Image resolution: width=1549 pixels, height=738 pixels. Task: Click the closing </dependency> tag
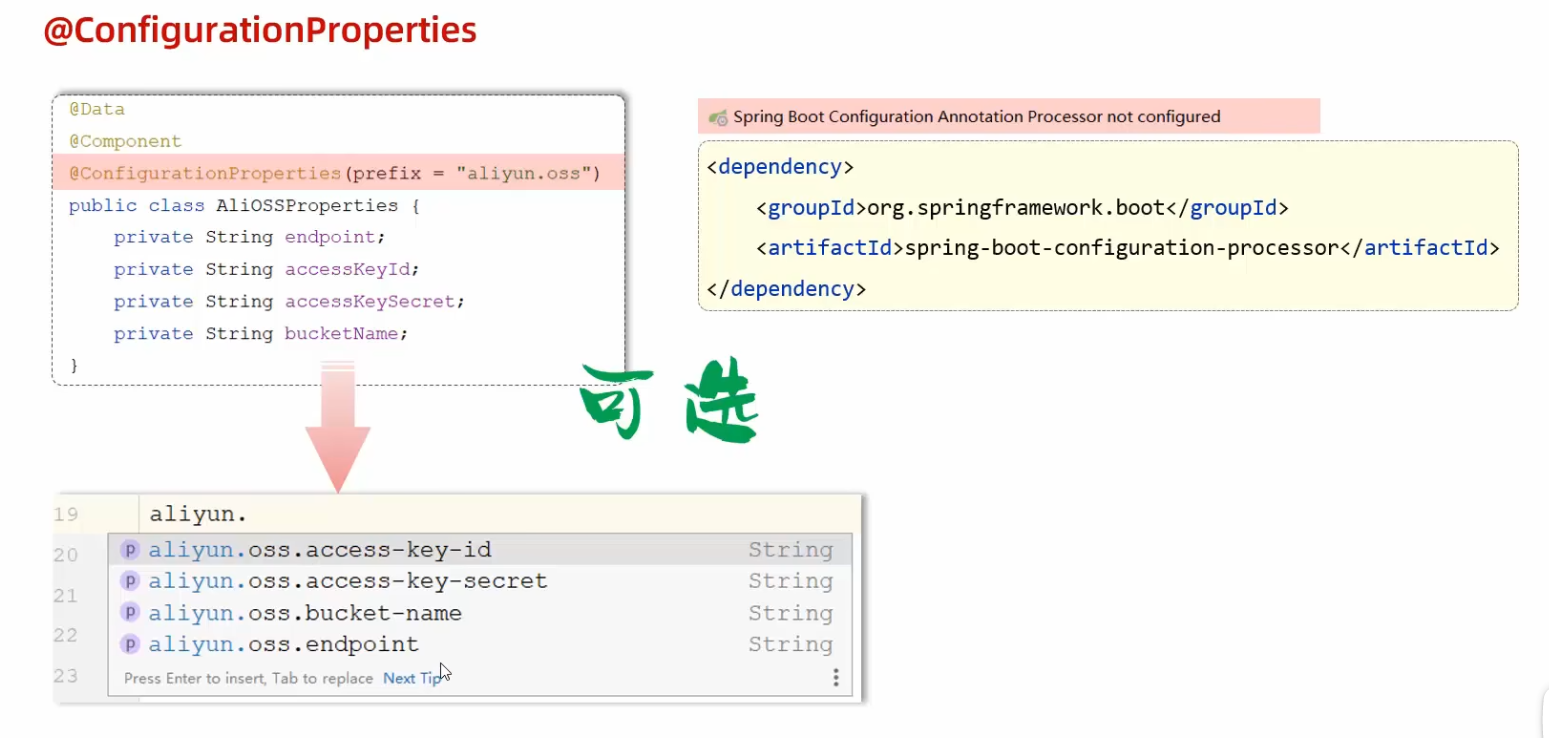786,289
